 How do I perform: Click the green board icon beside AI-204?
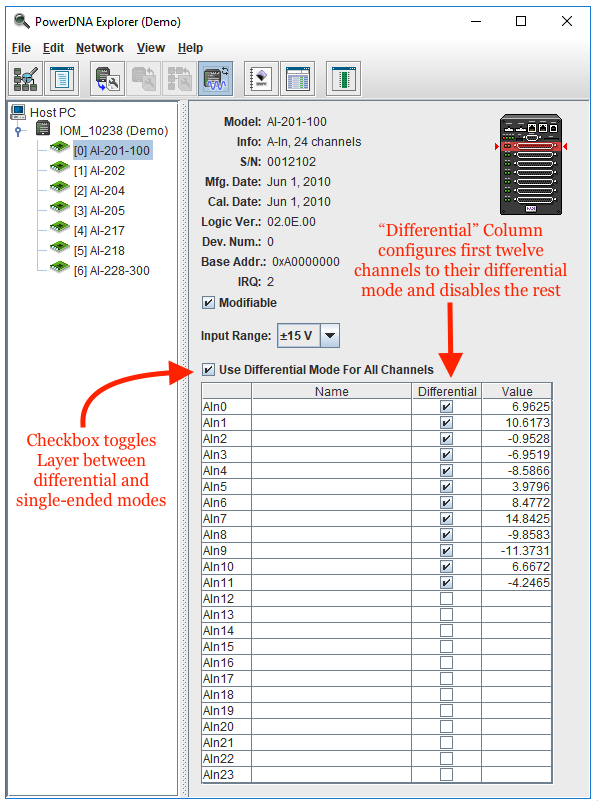point(60,187)
